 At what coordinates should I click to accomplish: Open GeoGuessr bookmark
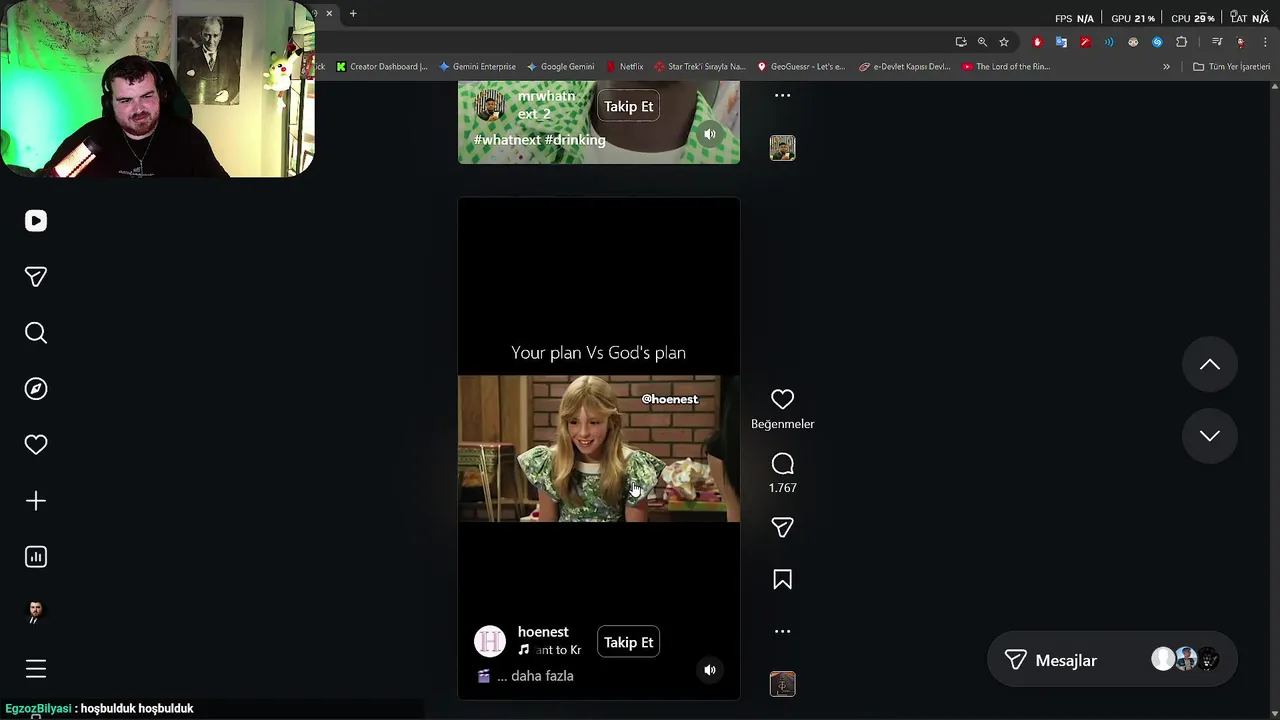click(x=801, y=67)
